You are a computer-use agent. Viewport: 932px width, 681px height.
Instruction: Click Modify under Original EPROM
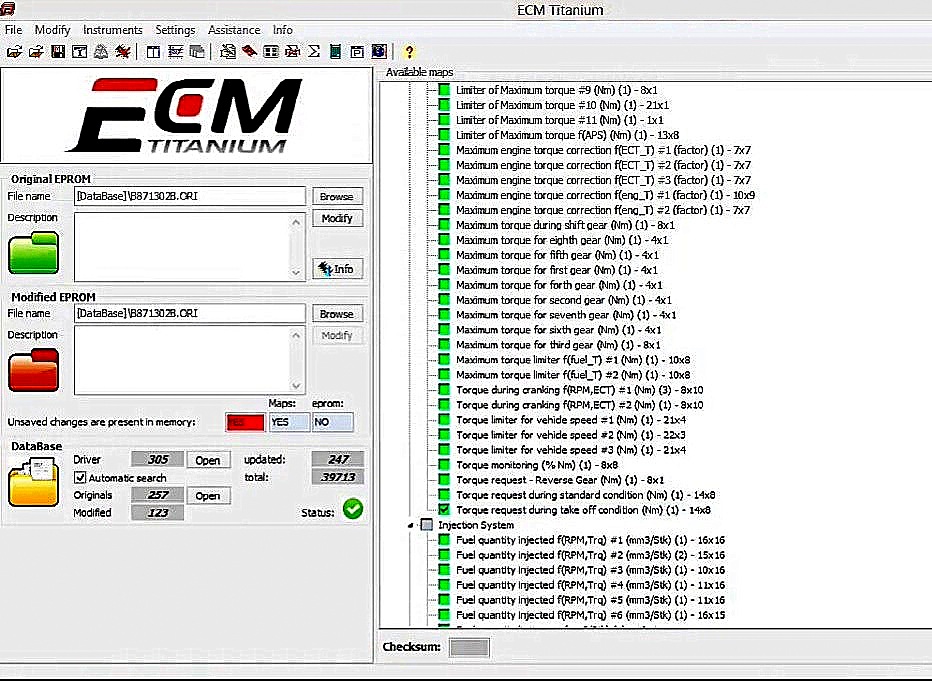point(337,218)
